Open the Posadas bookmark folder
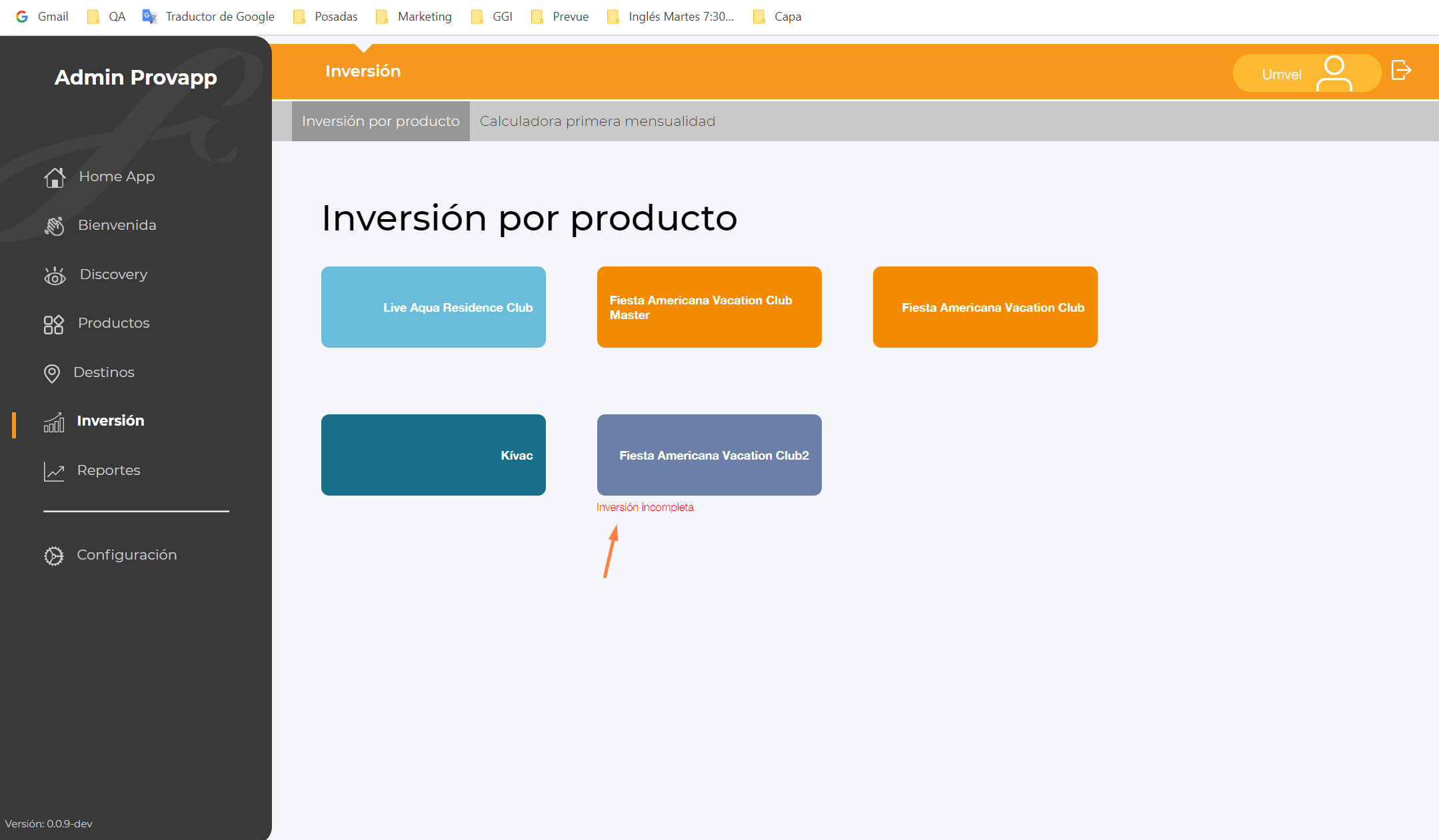 pos(326,17)
